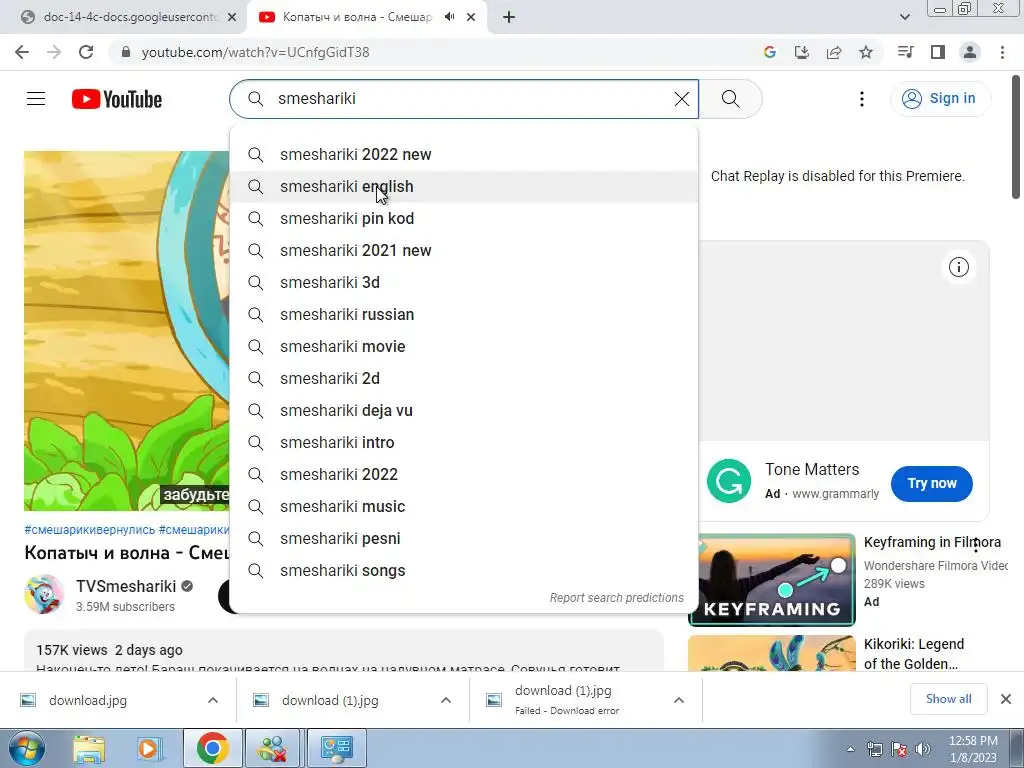Click #смешарикивернулись hashtag link

[x=89, y=530]
